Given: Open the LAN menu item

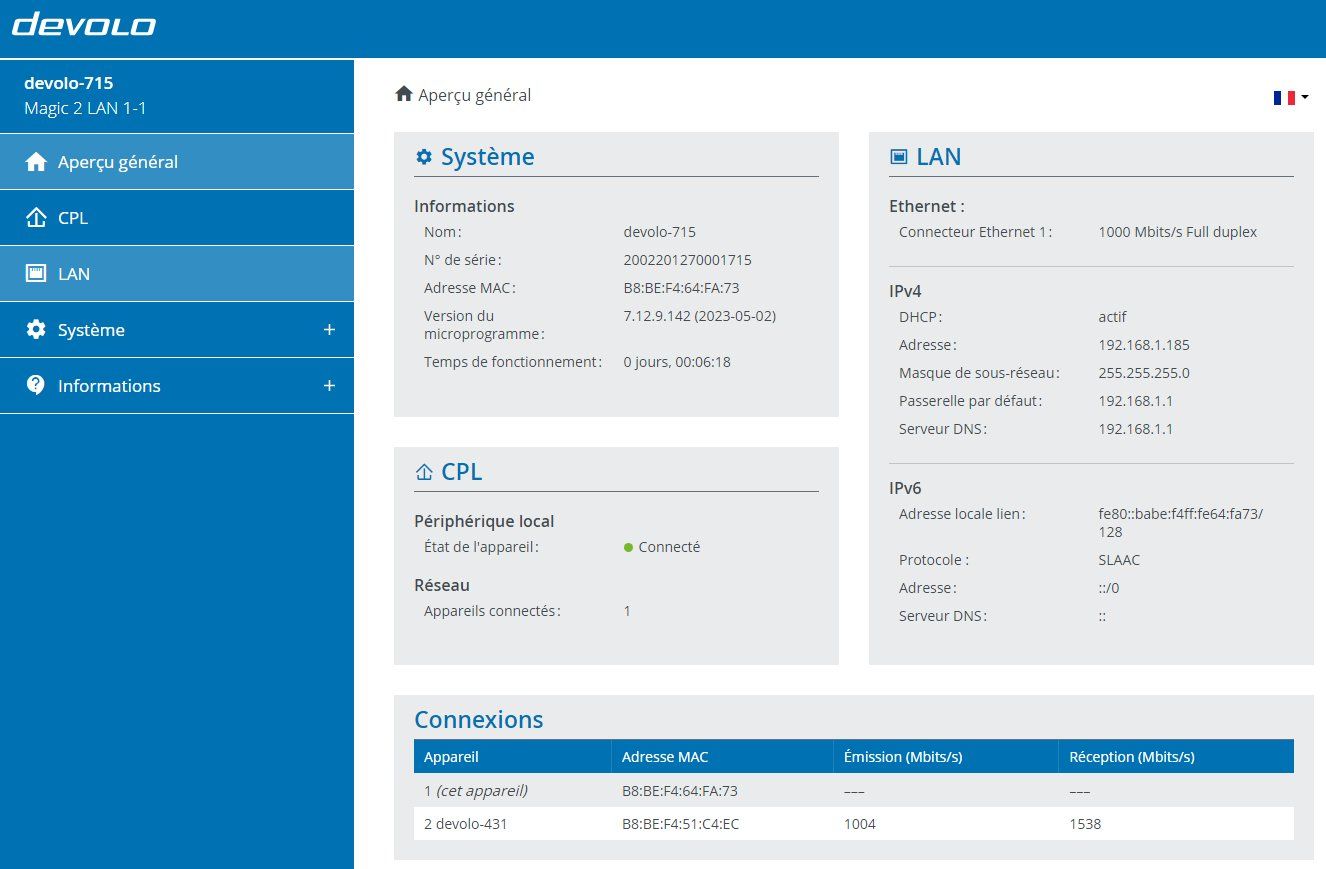Looking at the screenshot, I should [x=177, y=274].
